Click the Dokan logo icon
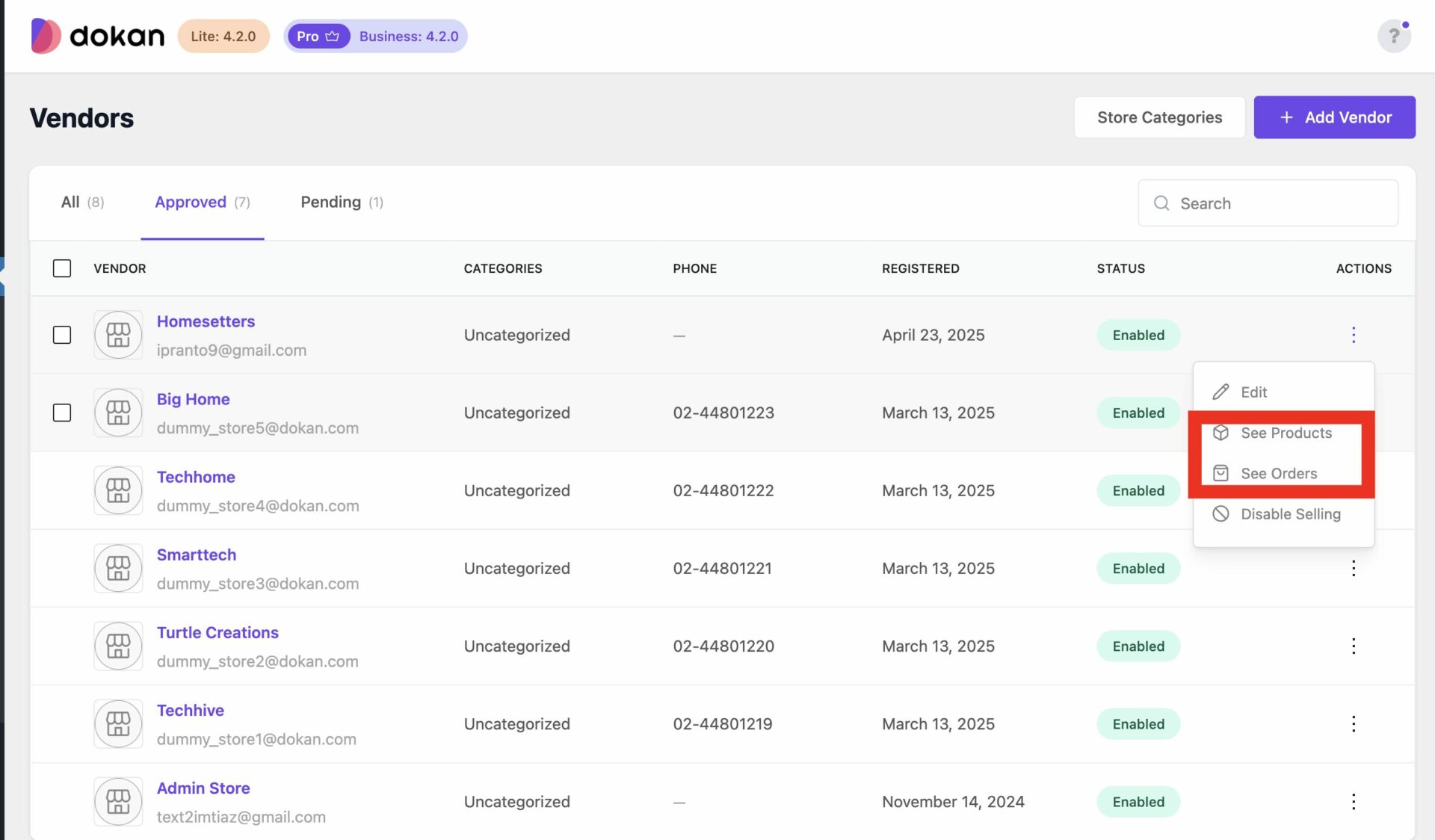 coord(43,35)
